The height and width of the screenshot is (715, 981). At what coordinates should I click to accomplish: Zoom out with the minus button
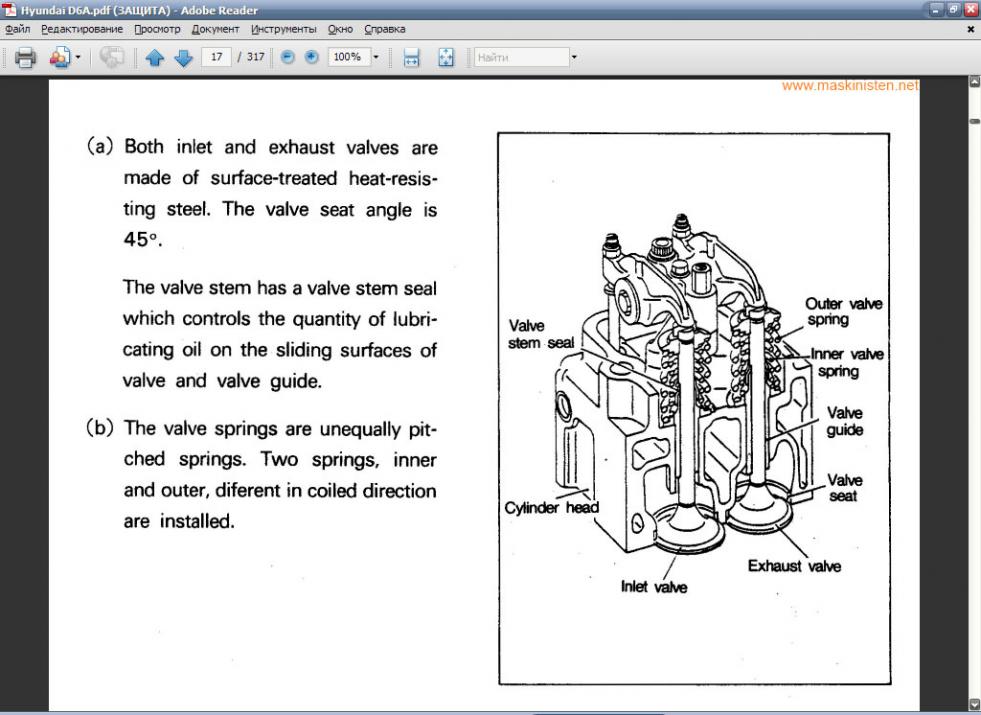288,57
